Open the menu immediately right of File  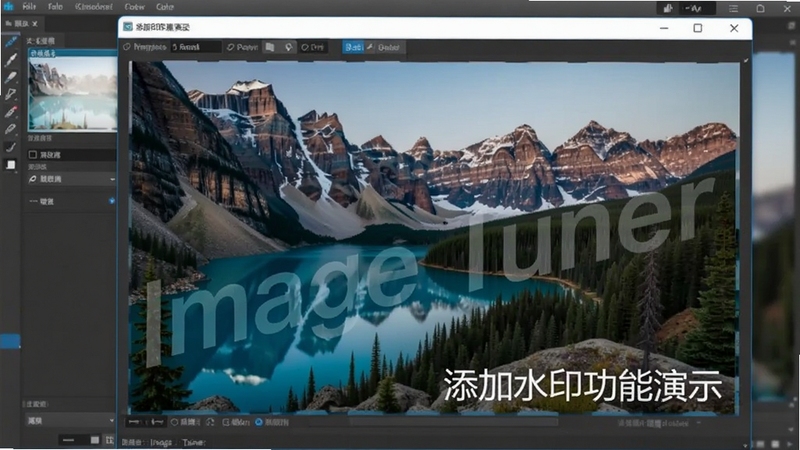point(55,7)
